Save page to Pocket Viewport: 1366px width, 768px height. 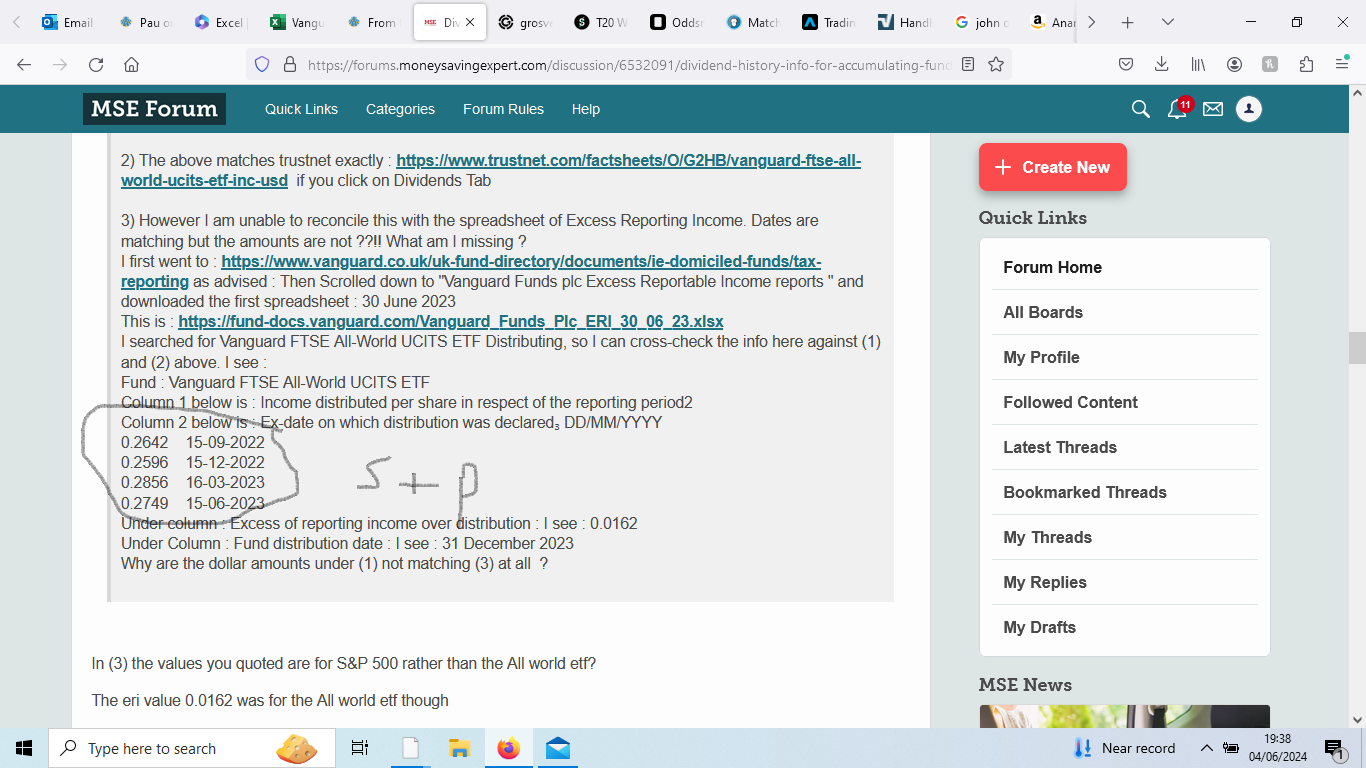(x=1125, y=65)
